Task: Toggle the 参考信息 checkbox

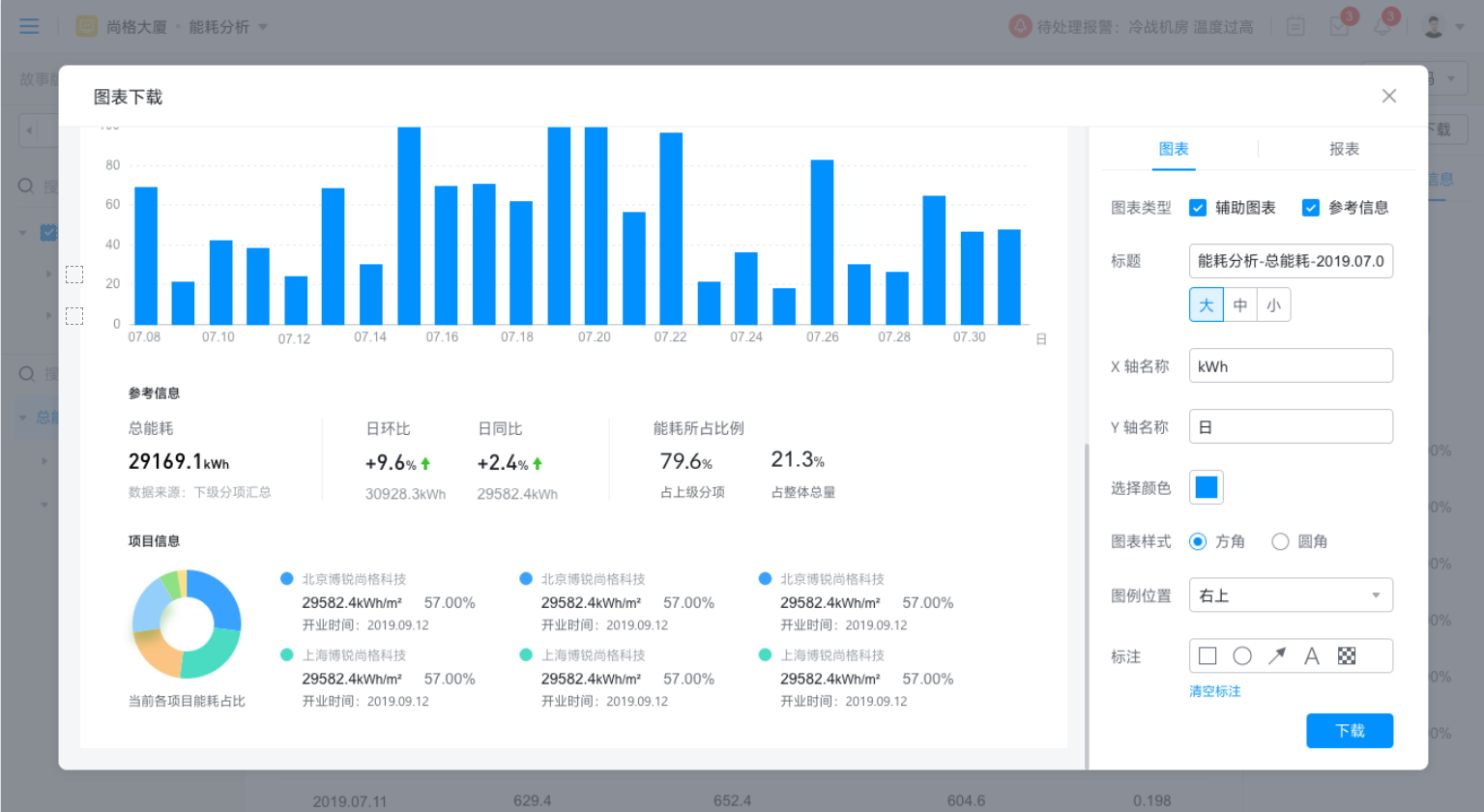Action: (x=1311, y=208)
